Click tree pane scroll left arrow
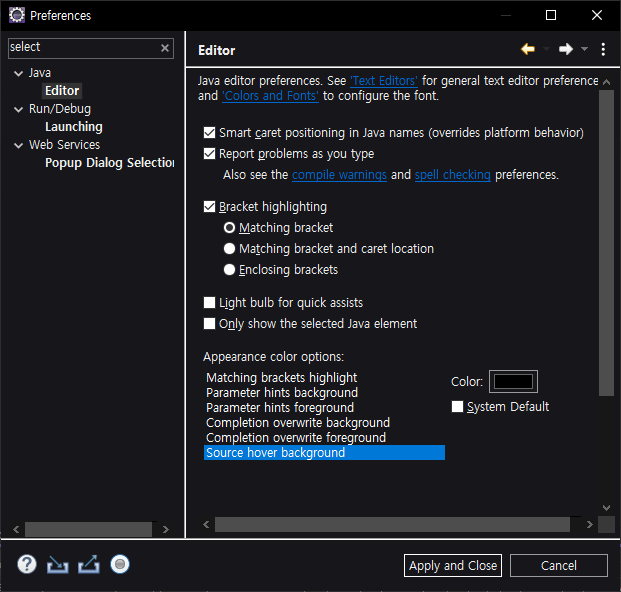 pyautogui.click(x=16, y=529)
